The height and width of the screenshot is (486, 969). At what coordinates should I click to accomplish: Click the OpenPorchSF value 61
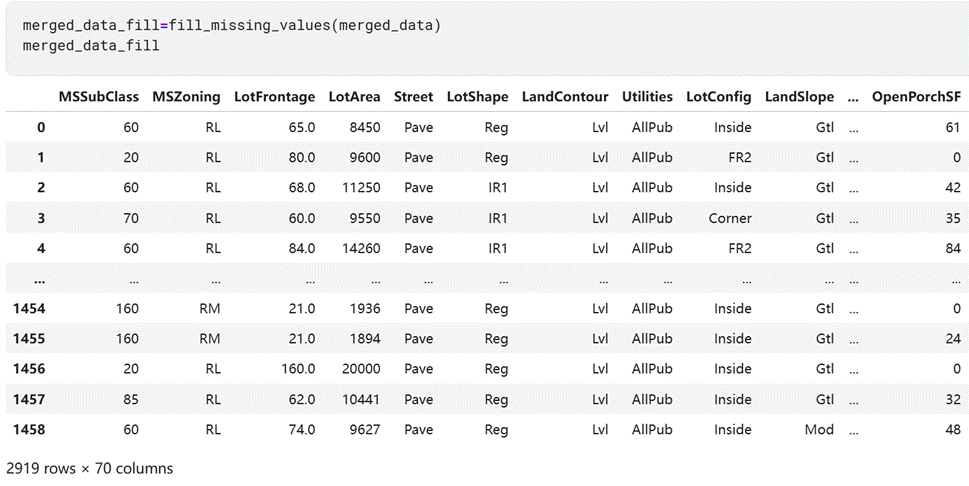pyautogui.click(x=953, y=127)
